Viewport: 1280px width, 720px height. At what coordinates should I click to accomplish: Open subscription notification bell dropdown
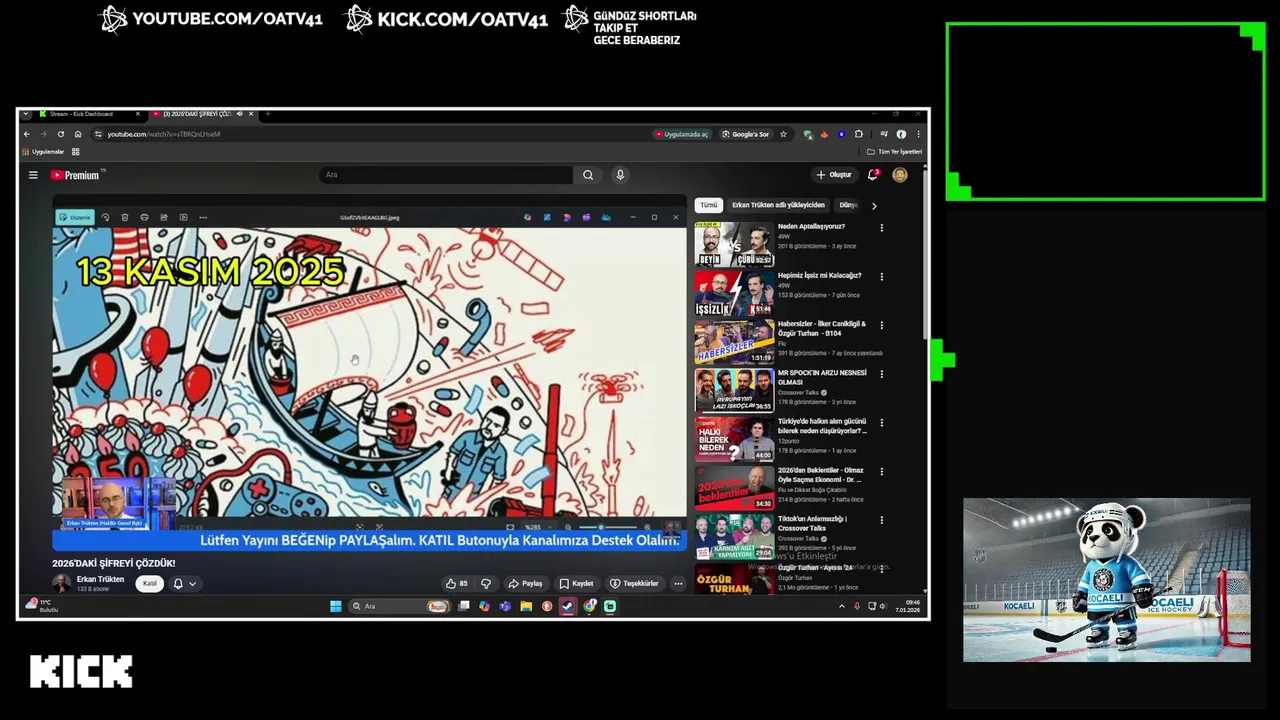184,583
